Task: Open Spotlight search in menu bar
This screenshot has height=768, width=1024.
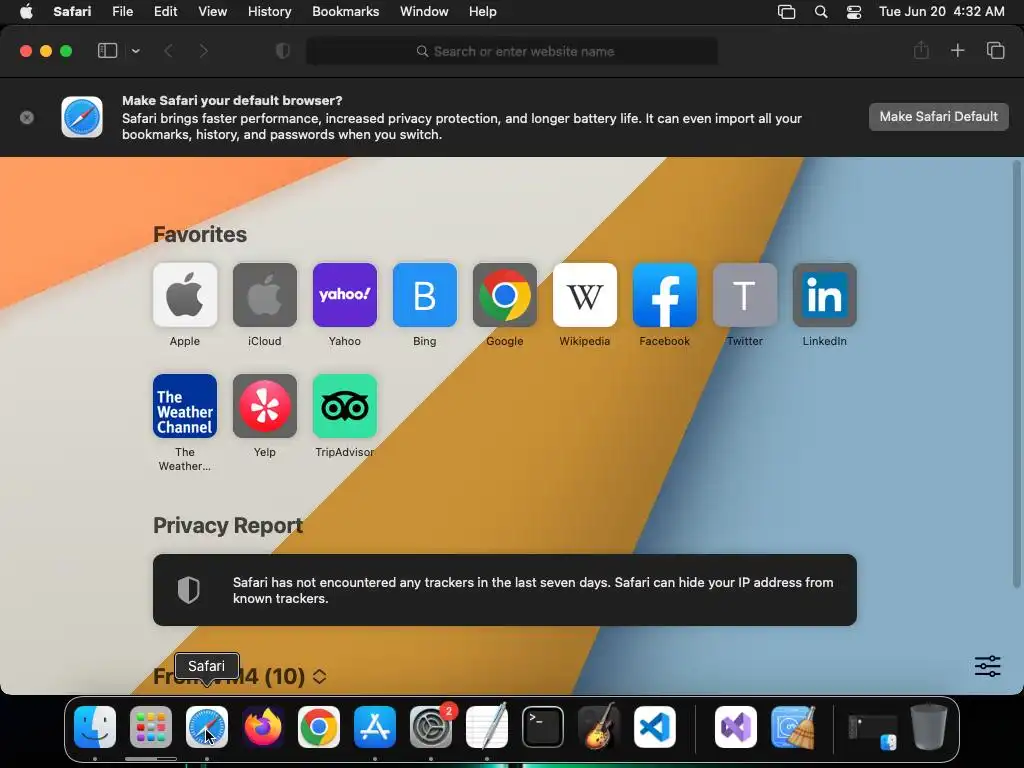Action: 821,12
